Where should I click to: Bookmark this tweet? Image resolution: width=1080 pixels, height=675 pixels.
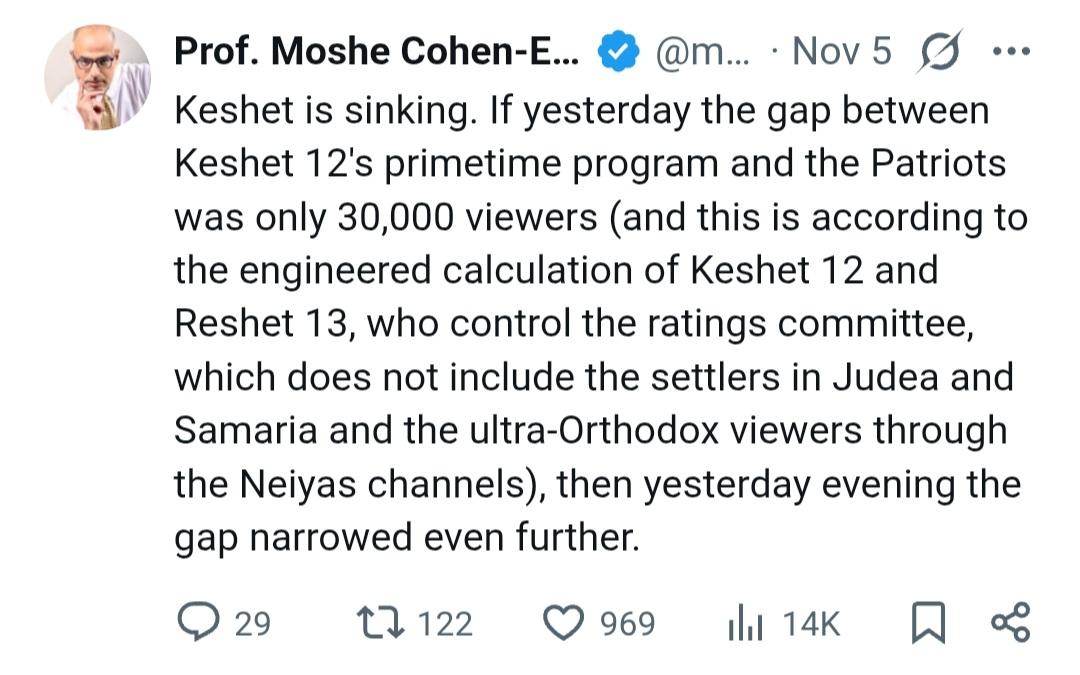point(928,623)
